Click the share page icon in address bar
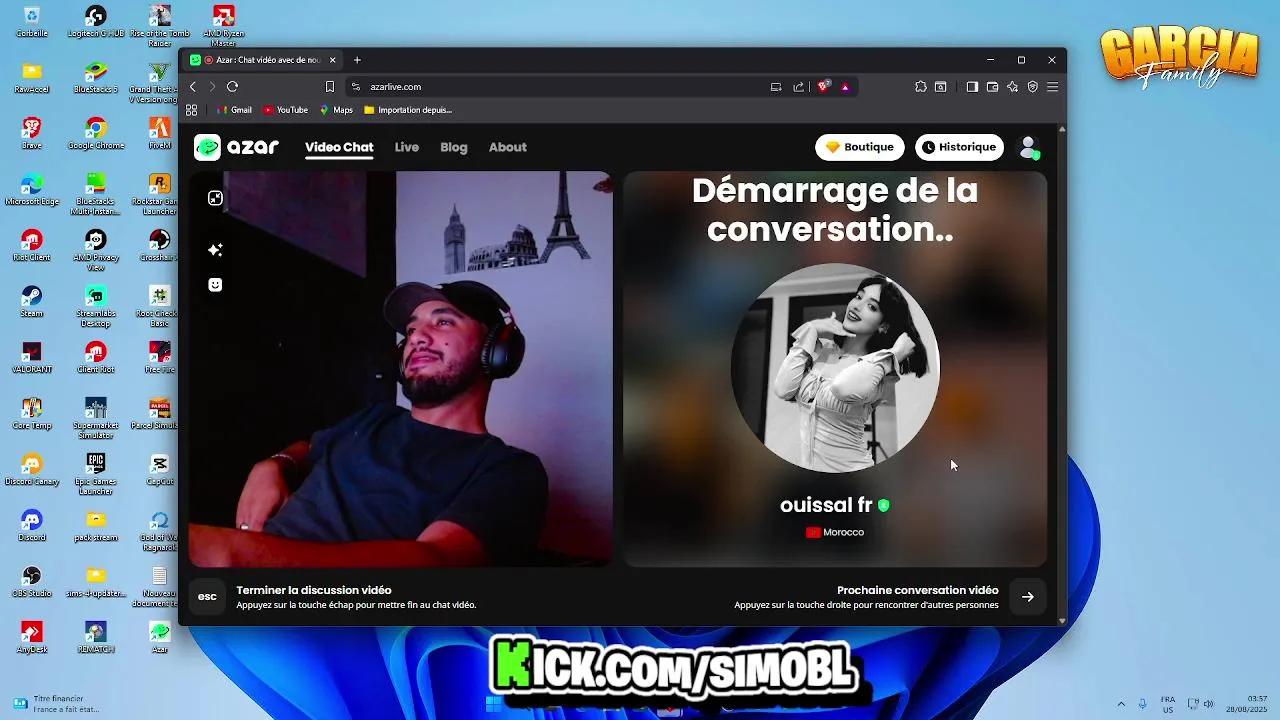The image size is (1280, 720). 799,87
